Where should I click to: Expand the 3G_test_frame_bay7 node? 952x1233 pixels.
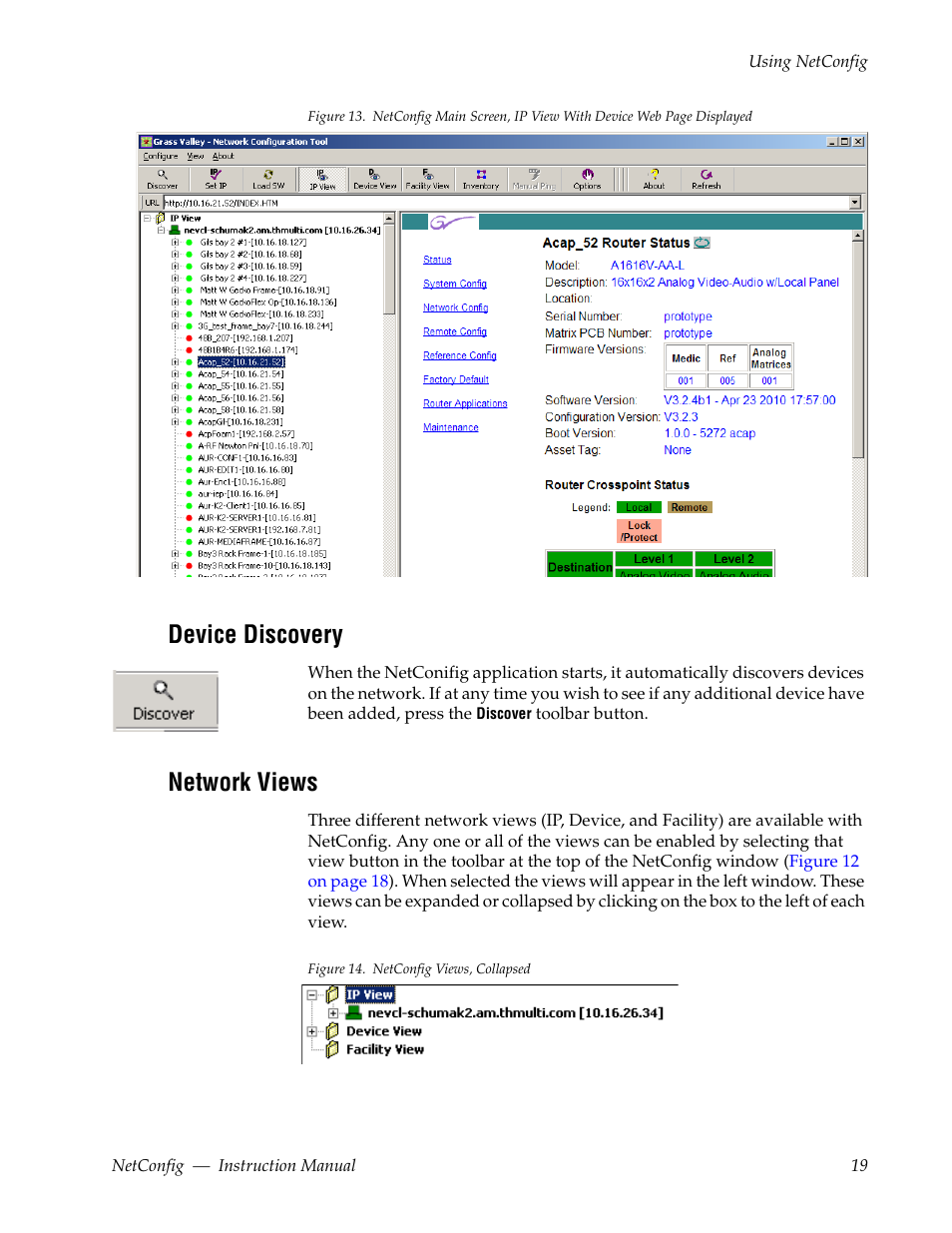coord(176,325)
